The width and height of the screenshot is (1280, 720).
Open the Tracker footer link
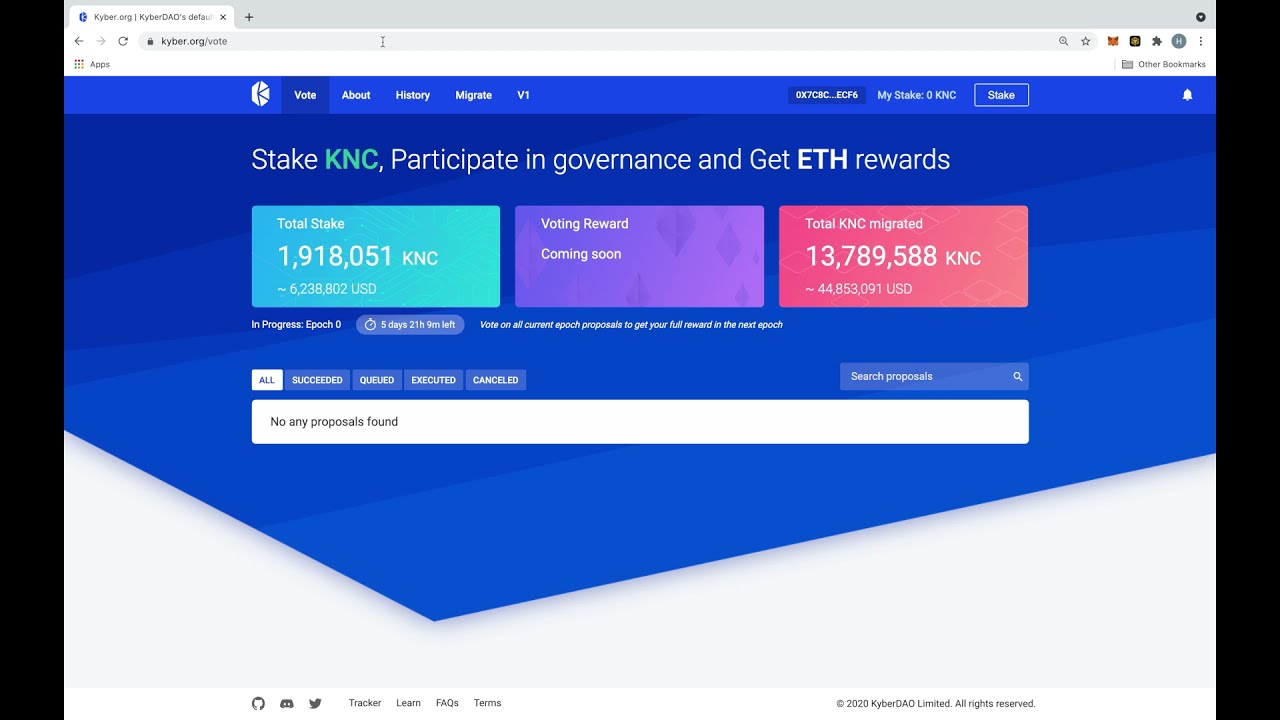click(365, 703)
